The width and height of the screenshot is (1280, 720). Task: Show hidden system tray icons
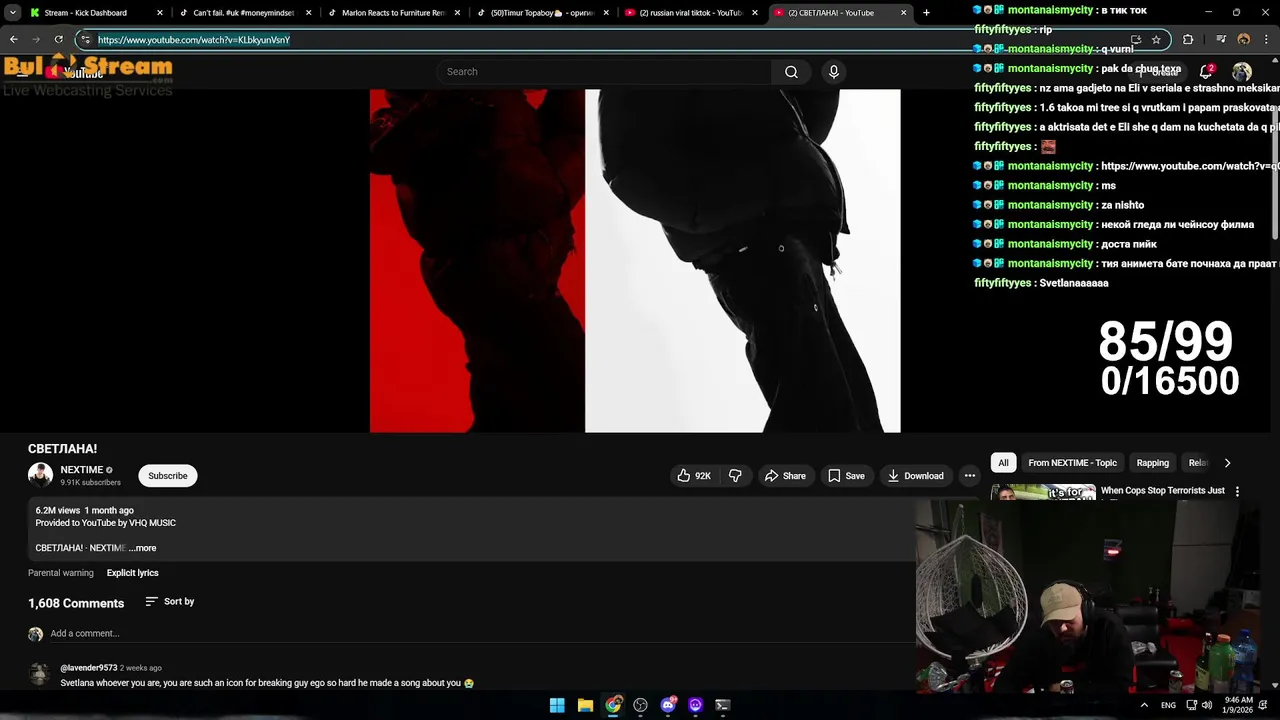[x=1144, y=705]
